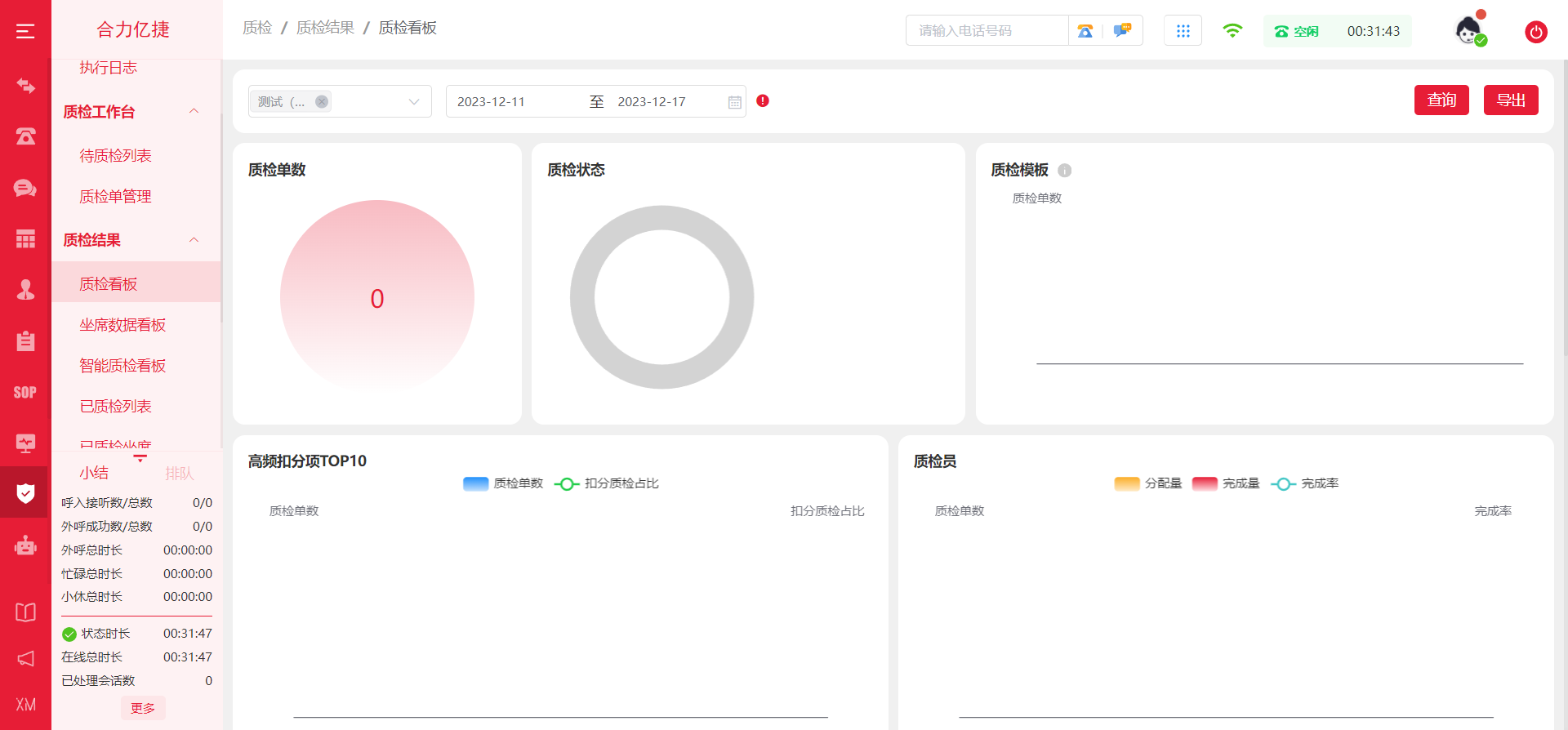Open the transfer arrows sidebar icon

(25, 86)
